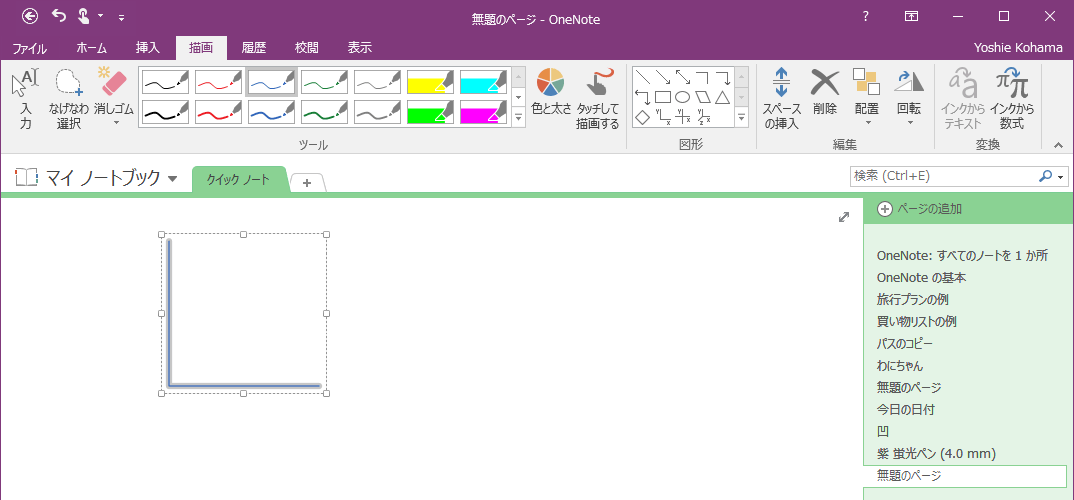Choose the crossed XY axes graph shape
The height and width of the screenshot is (500, 1074).
tap(683, 117)
